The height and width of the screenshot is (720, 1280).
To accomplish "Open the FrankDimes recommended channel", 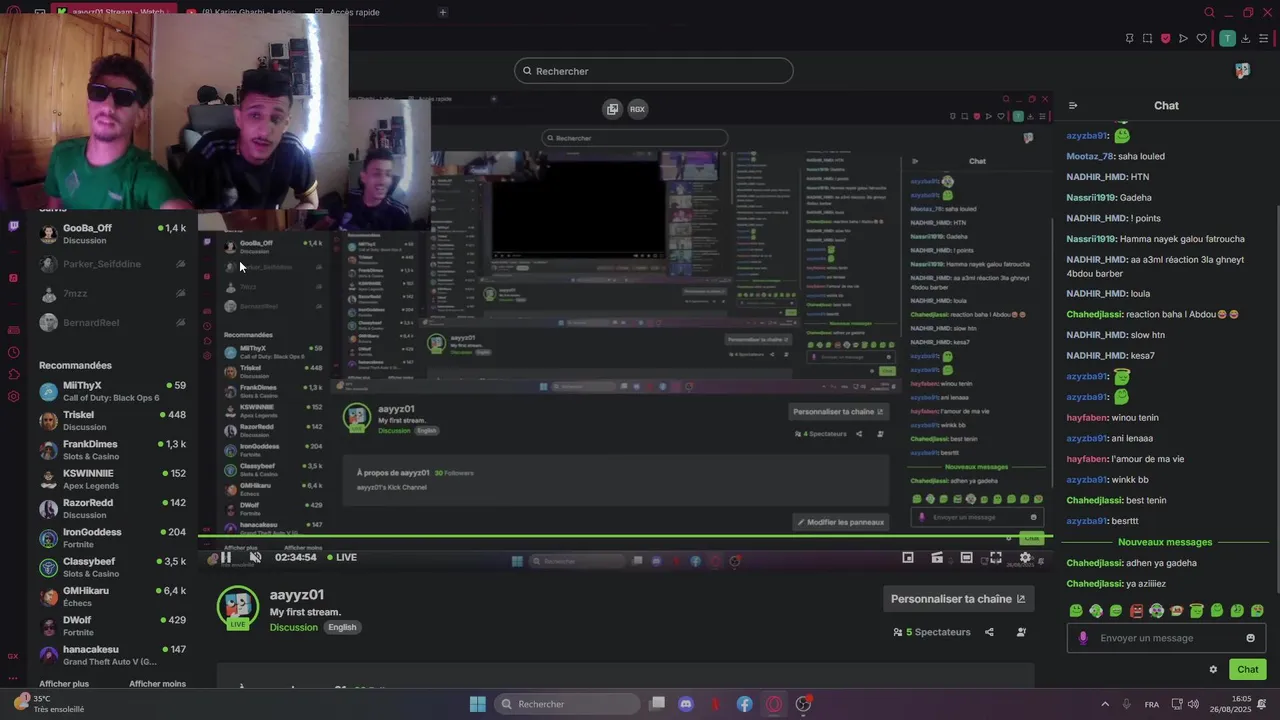I will click(x=112, y=450).
